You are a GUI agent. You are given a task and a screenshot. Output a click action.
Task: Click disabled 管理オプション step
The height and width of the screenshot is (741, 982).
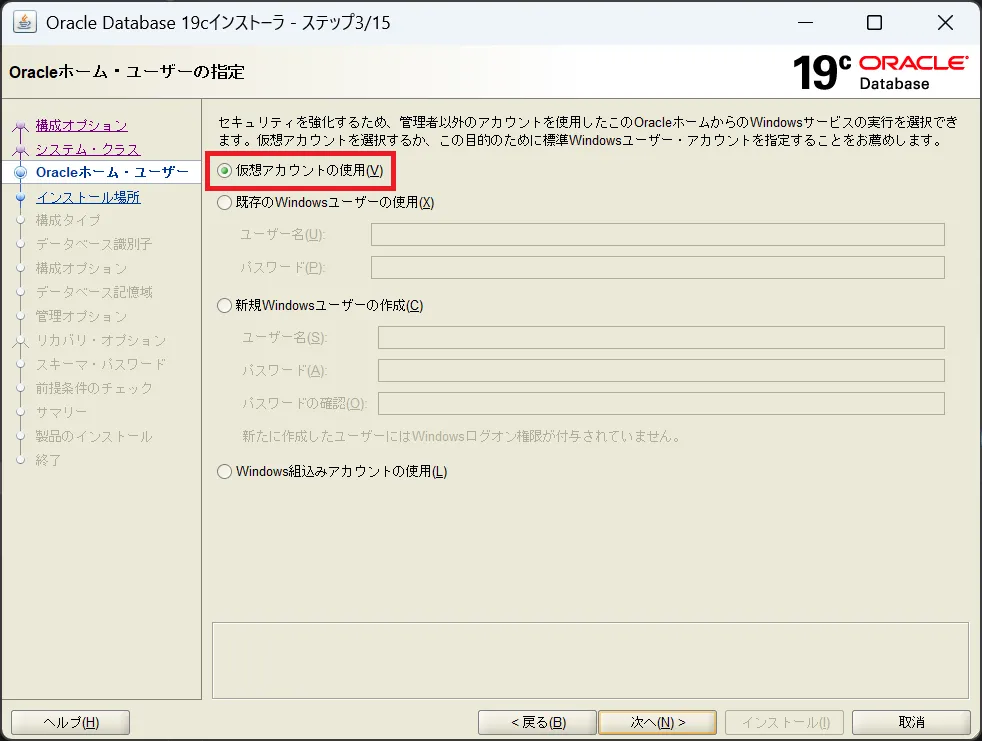coord(81,316)
